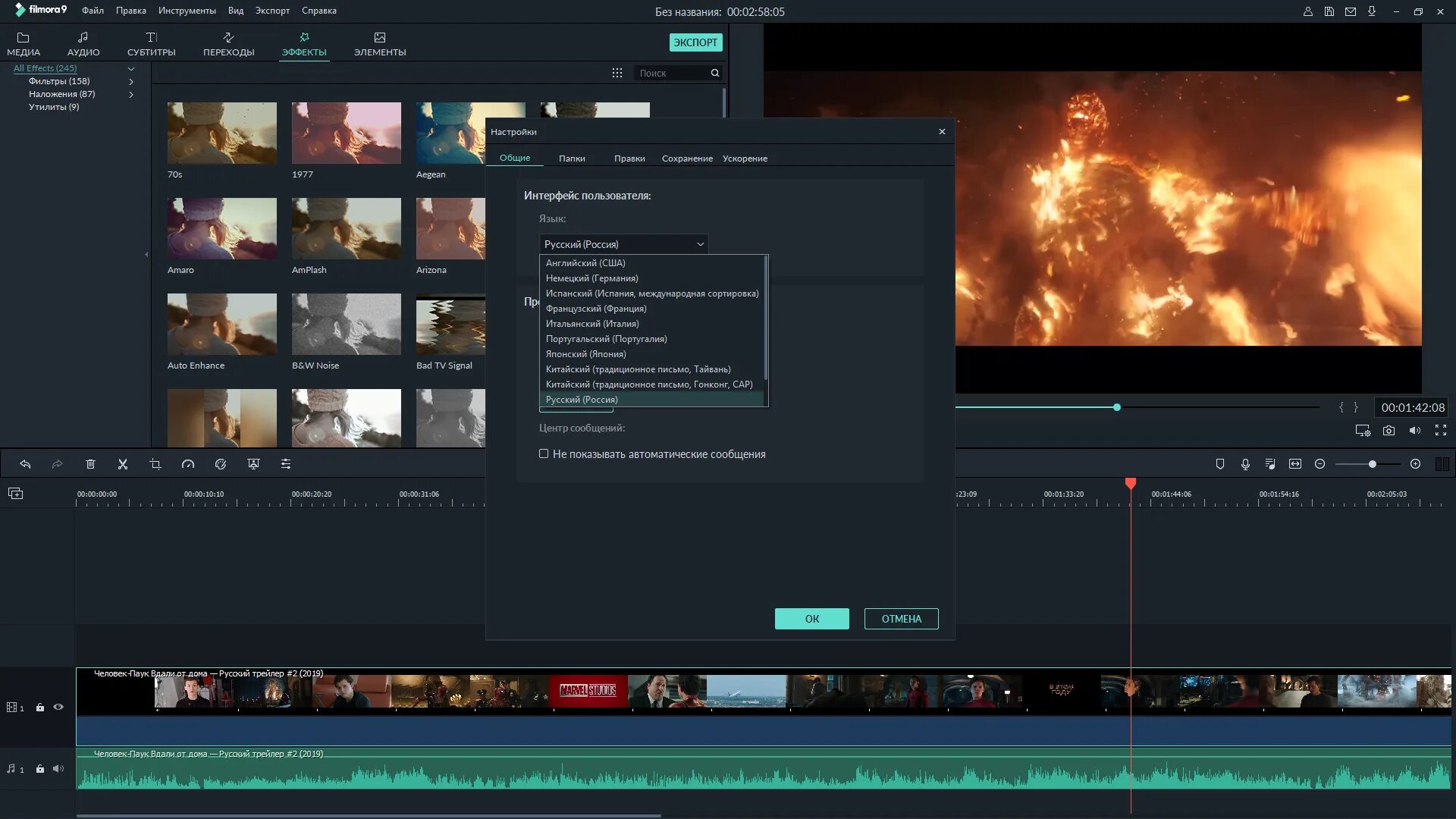
Task: Click the voiceover microphone icon in timeline toolbar
Action: pos(1245,464)
